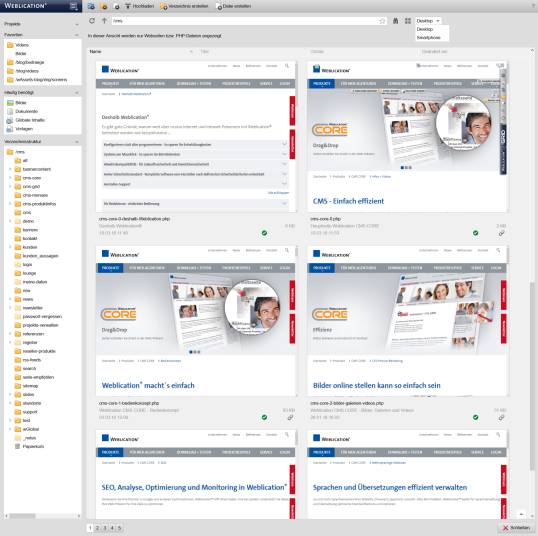Viewport: 538px width, 536px height.
Task: Open /blog/videos favorite folder
Action: pyautogui.click(x=23, y=71)
